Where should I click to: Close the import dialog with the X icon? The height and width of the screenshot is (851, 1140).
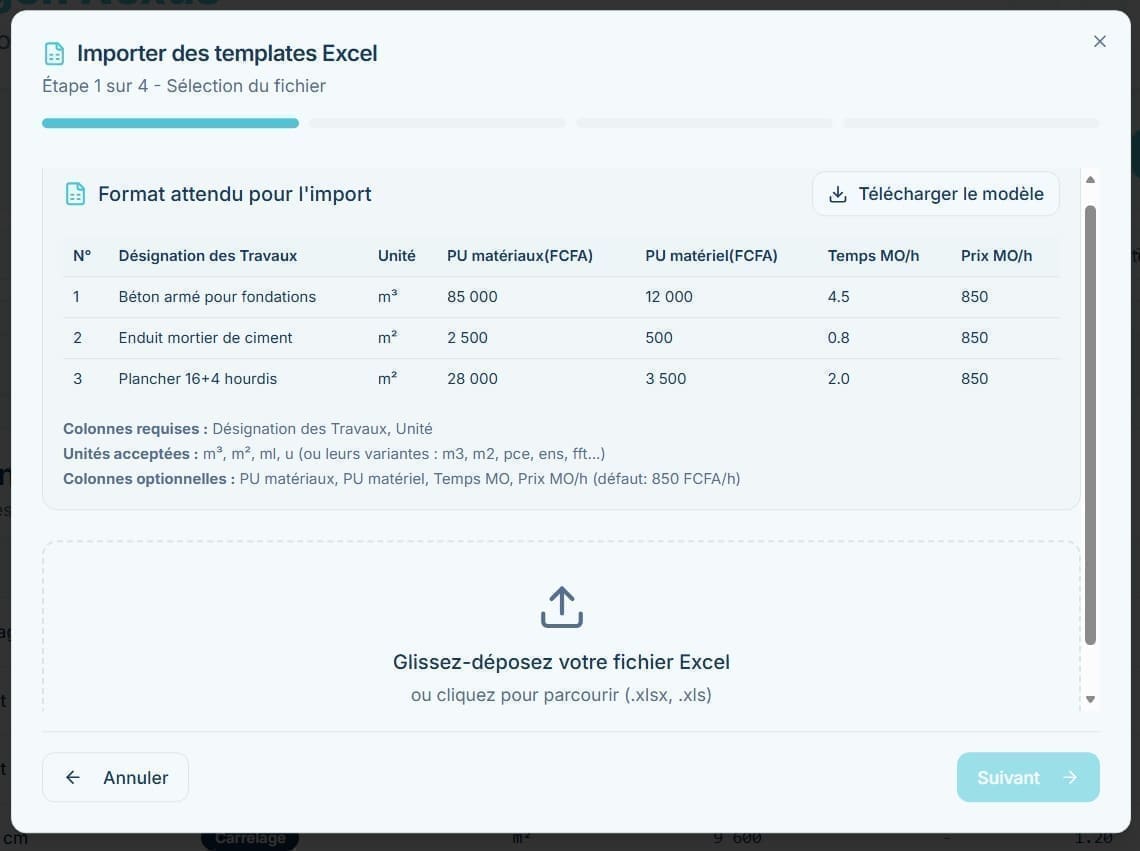pyautogui.click(x=1099, y=41)
